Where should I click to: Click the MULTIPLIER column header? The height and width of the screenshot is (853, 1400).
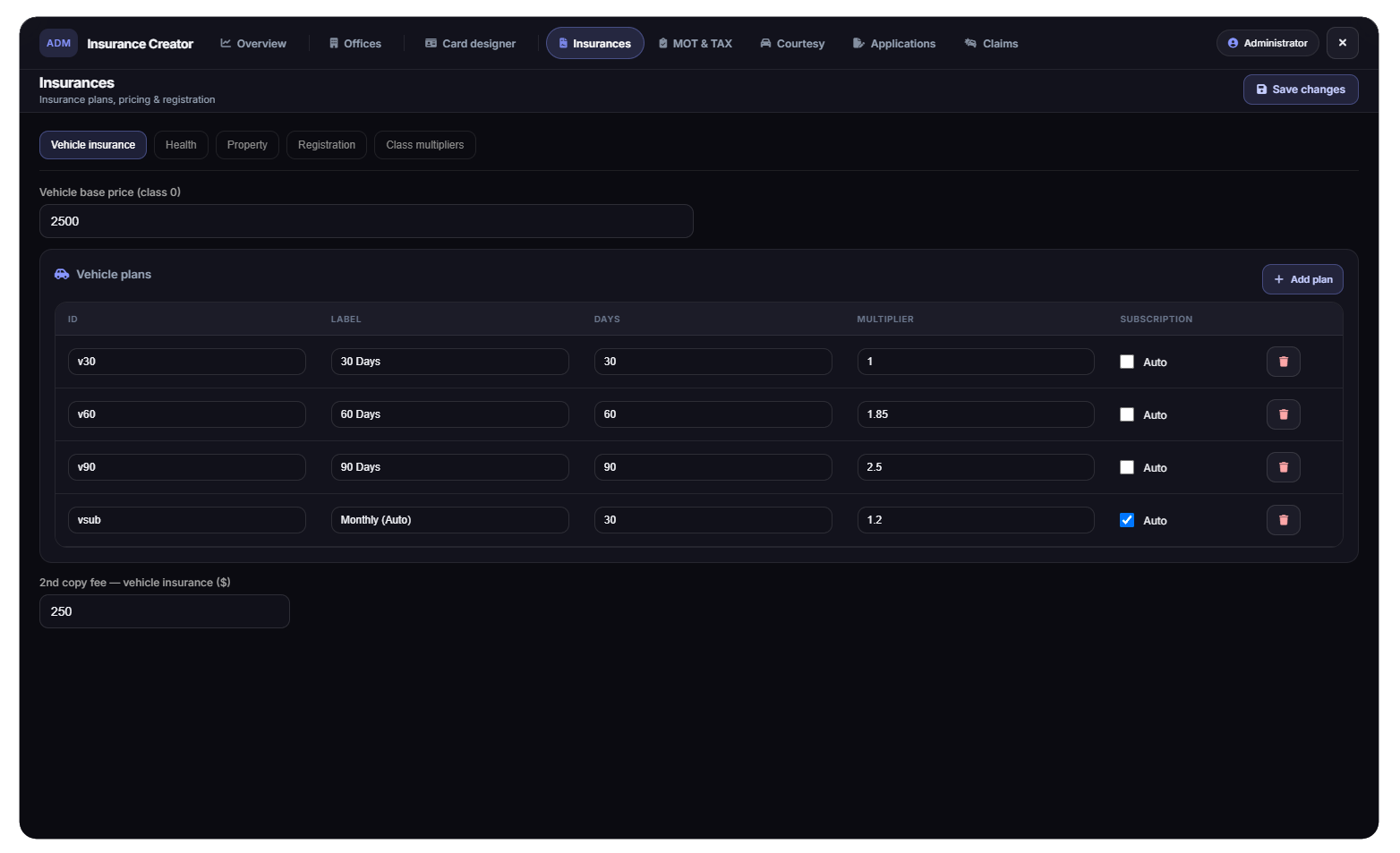(885, 320)
